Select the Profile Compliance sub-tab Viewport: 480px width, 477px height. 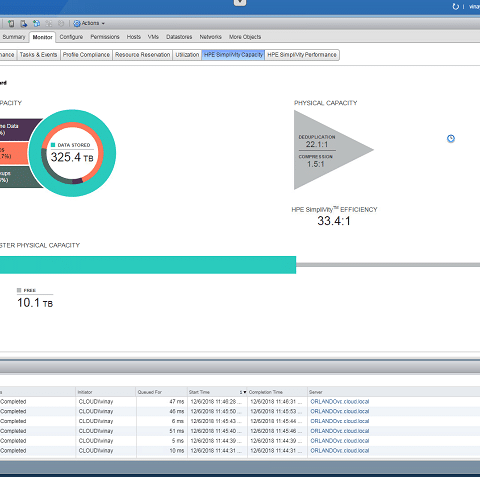[86, 55]
